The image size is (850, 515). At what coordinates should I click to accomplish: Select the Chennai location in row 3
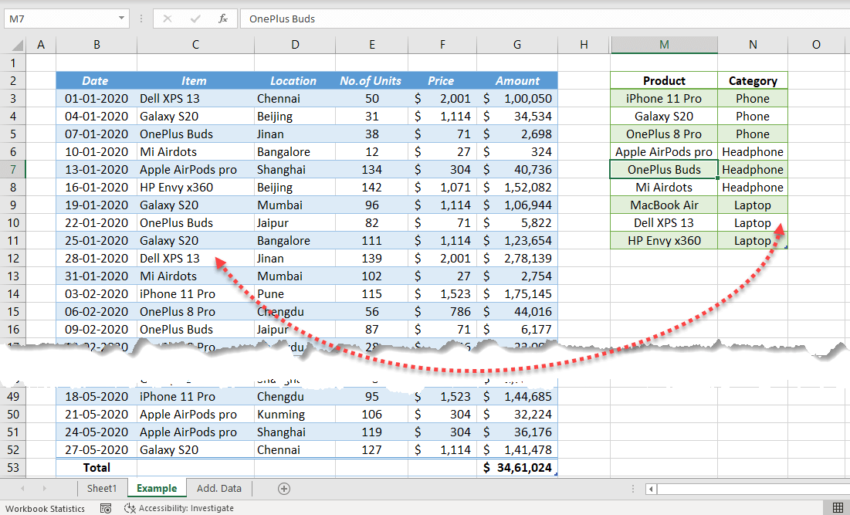294,99
